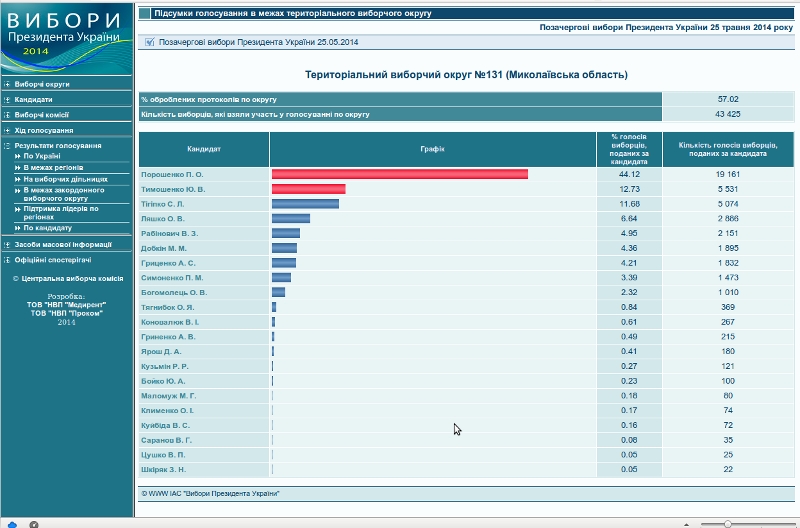800x528 pixels.
Task: Select candidate Тігіпко С. Л.
Action: 162,204
